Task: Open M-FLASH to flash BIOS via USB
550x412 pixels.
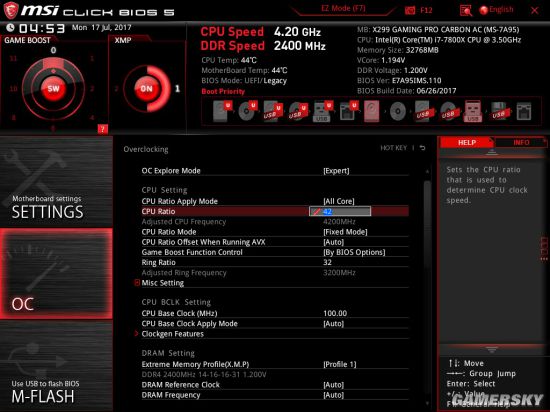Action: pyautogui.click(x=56, y=366)
